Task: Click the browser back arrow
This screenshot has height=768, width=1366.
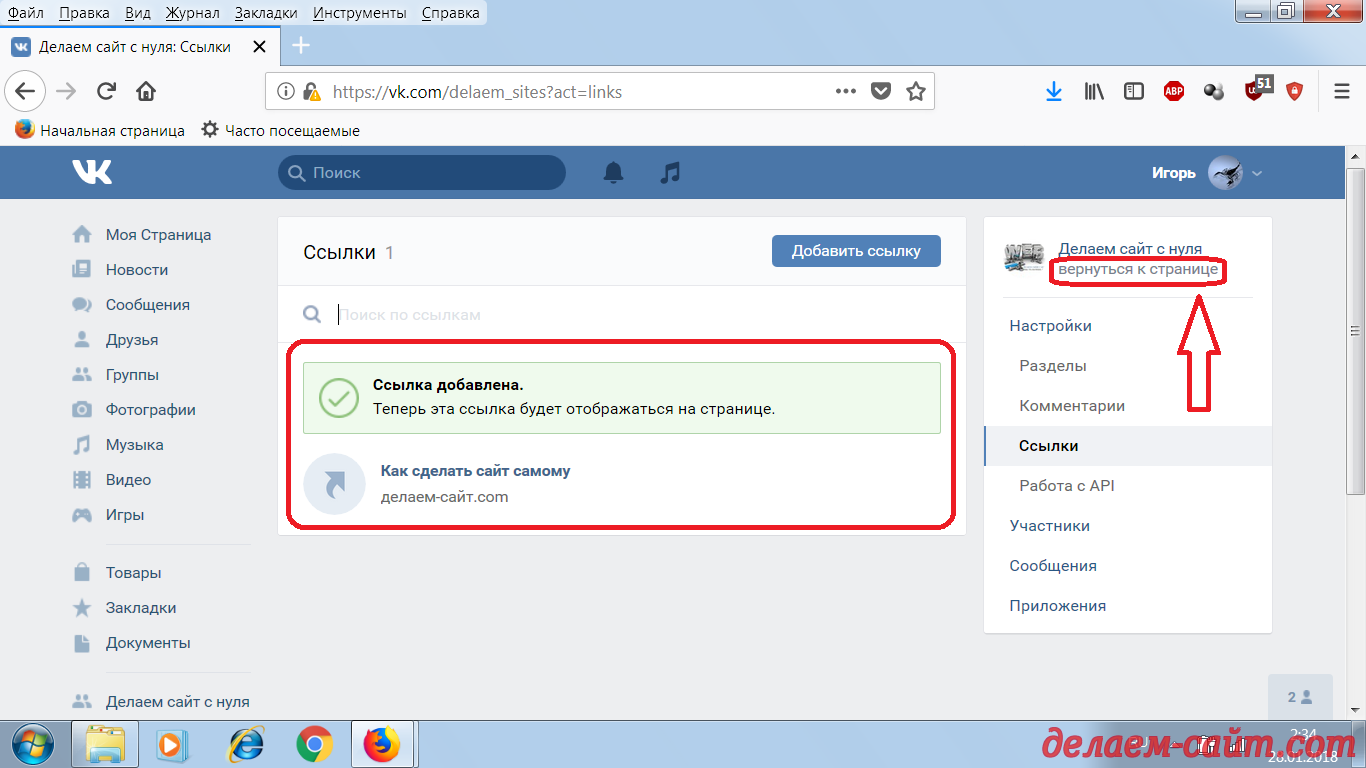Action: click(x=25, y=92)
